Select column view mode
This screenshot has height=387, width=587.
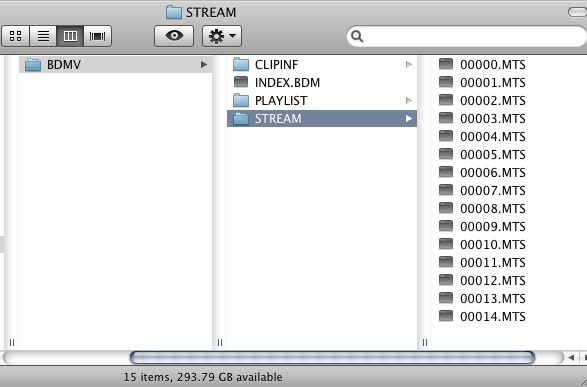pos(70,36)
